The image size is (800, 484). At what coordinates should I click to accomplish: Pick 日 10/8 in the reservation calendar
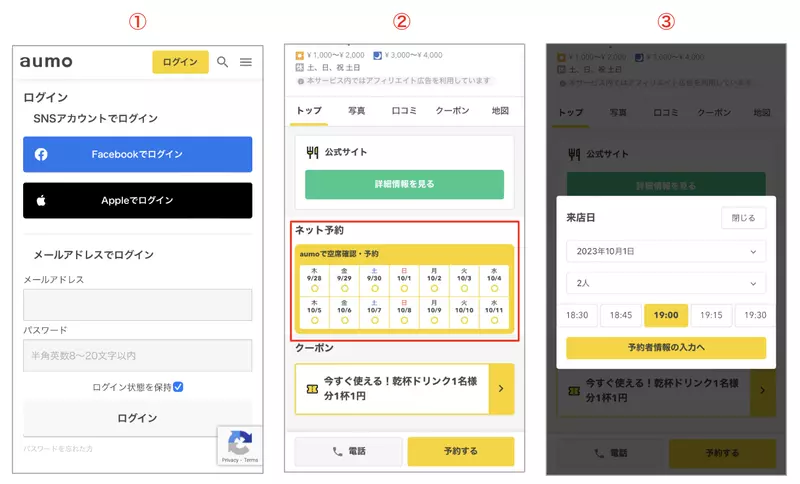[404, 312]
